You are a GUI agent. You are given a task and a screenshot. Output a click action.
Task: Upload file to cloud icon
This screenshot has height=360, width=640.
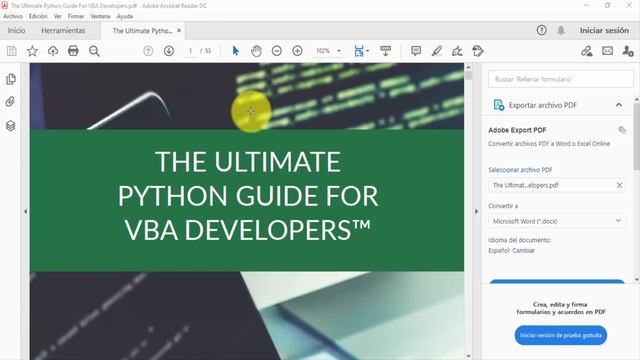53,51
